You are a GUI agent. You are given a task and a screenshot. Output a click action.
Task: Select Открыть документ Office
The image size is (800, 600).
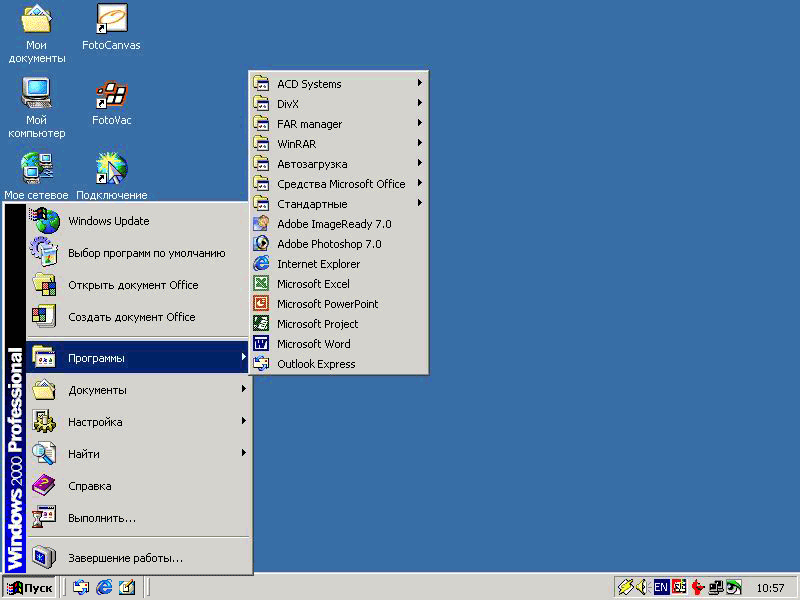(x=138, y=285)
